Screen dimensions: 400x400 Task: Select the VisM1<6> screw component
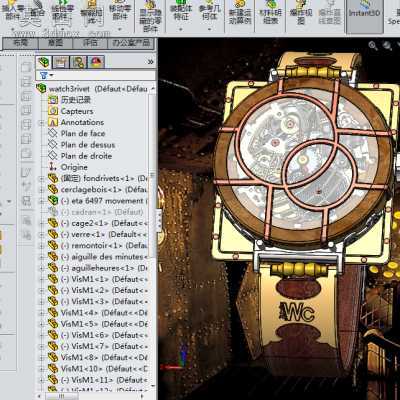pyautogui.click(x=104, y=335)
